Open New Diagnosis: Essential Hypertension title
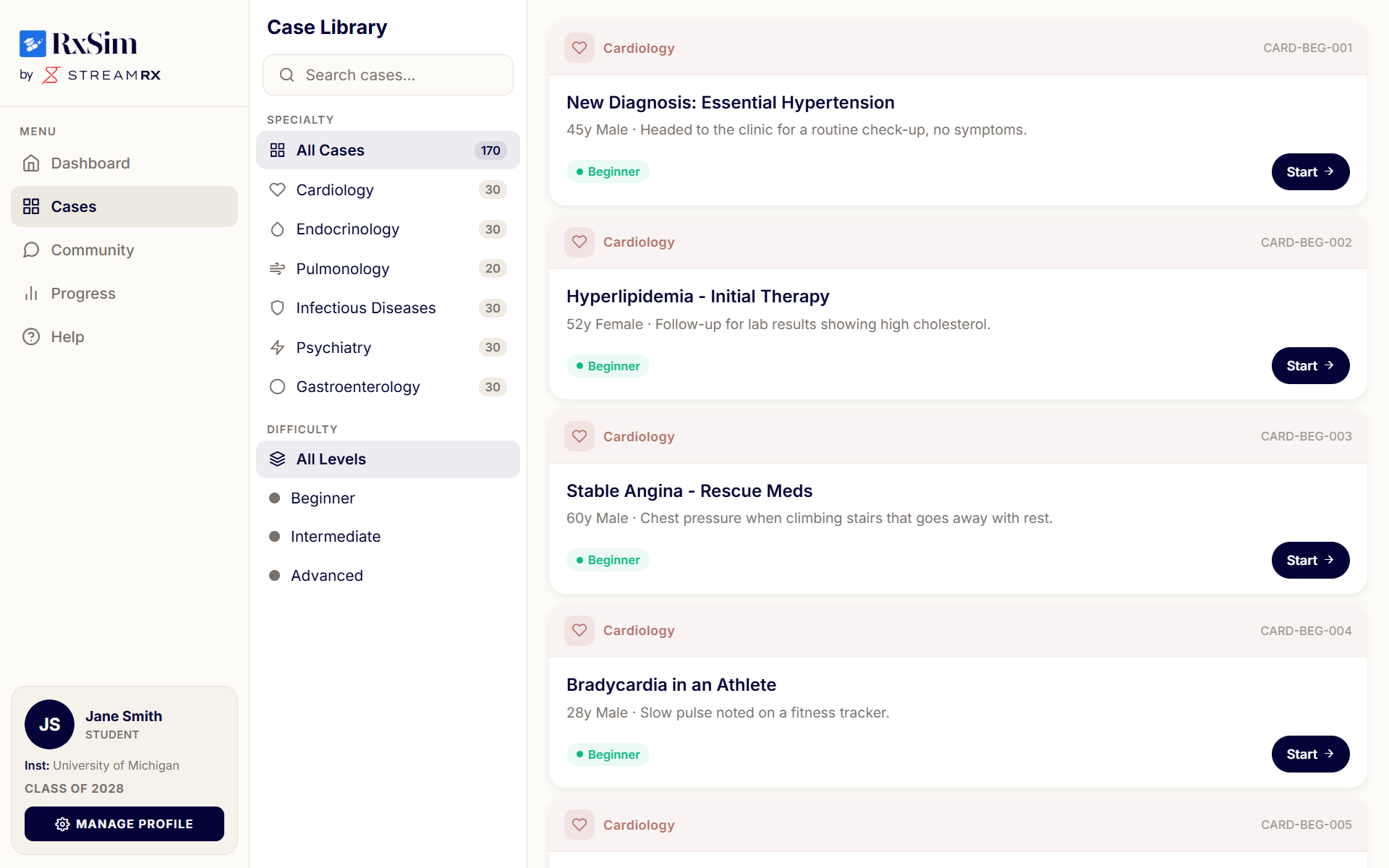Image resolution: width=1389 pixels, height=868 pixels. point(730,103)
